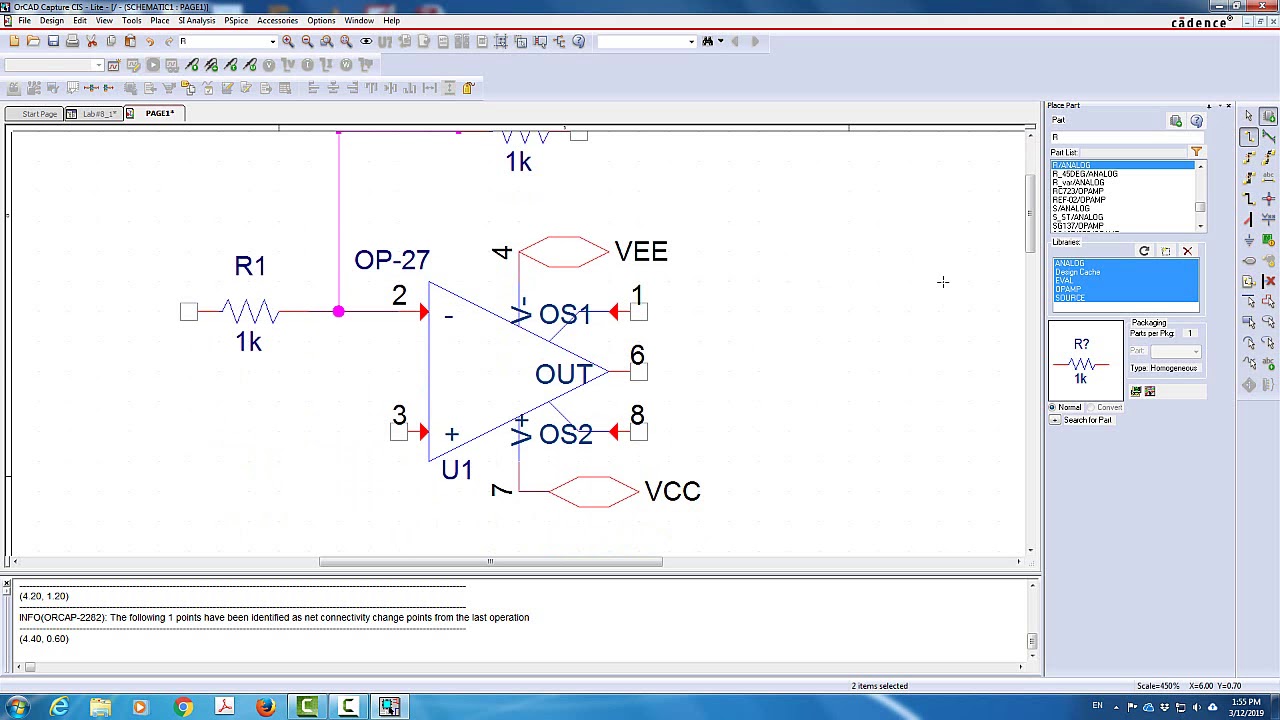
Task: Expand the Packaging Part dropdown
Action: coord(1196,351)
